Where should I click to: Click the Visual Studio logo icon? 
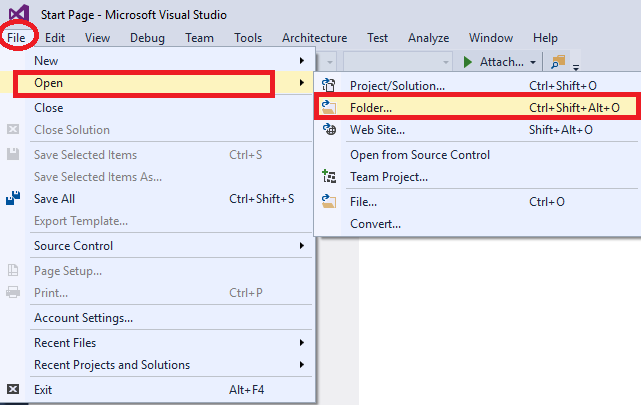19,14
